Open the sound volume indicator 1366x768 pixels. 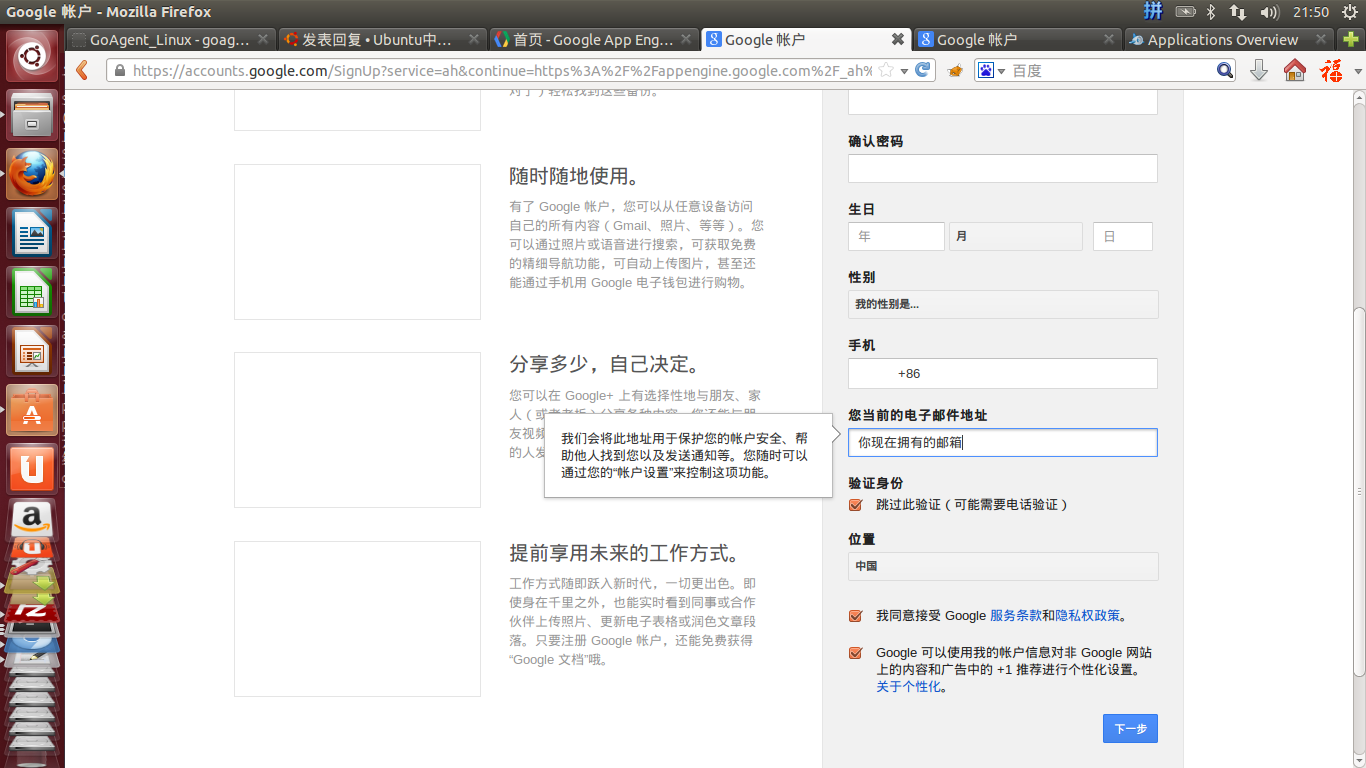[x=1270, y=12]
